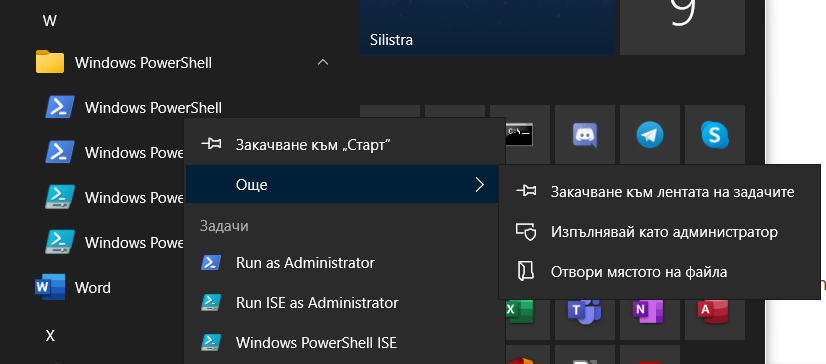Collapse the Windows PowerShell folder chevron
The image size is (826, 364).
323,63
